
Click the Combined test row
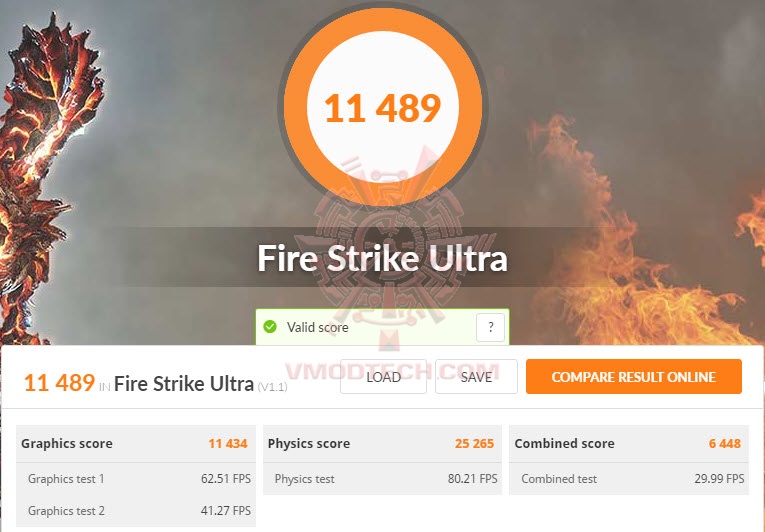tap(629, 479)
